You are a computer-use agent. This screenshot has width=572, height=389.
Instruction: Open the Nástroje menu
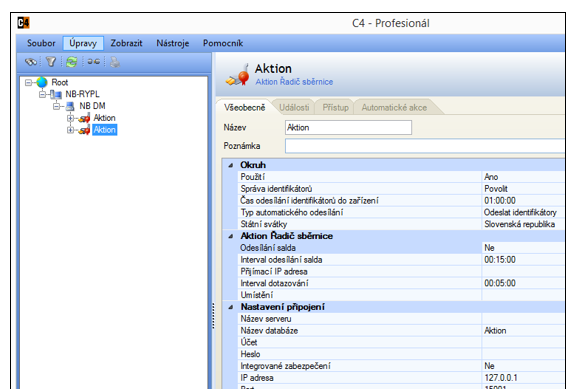click(x=173, y=43)
